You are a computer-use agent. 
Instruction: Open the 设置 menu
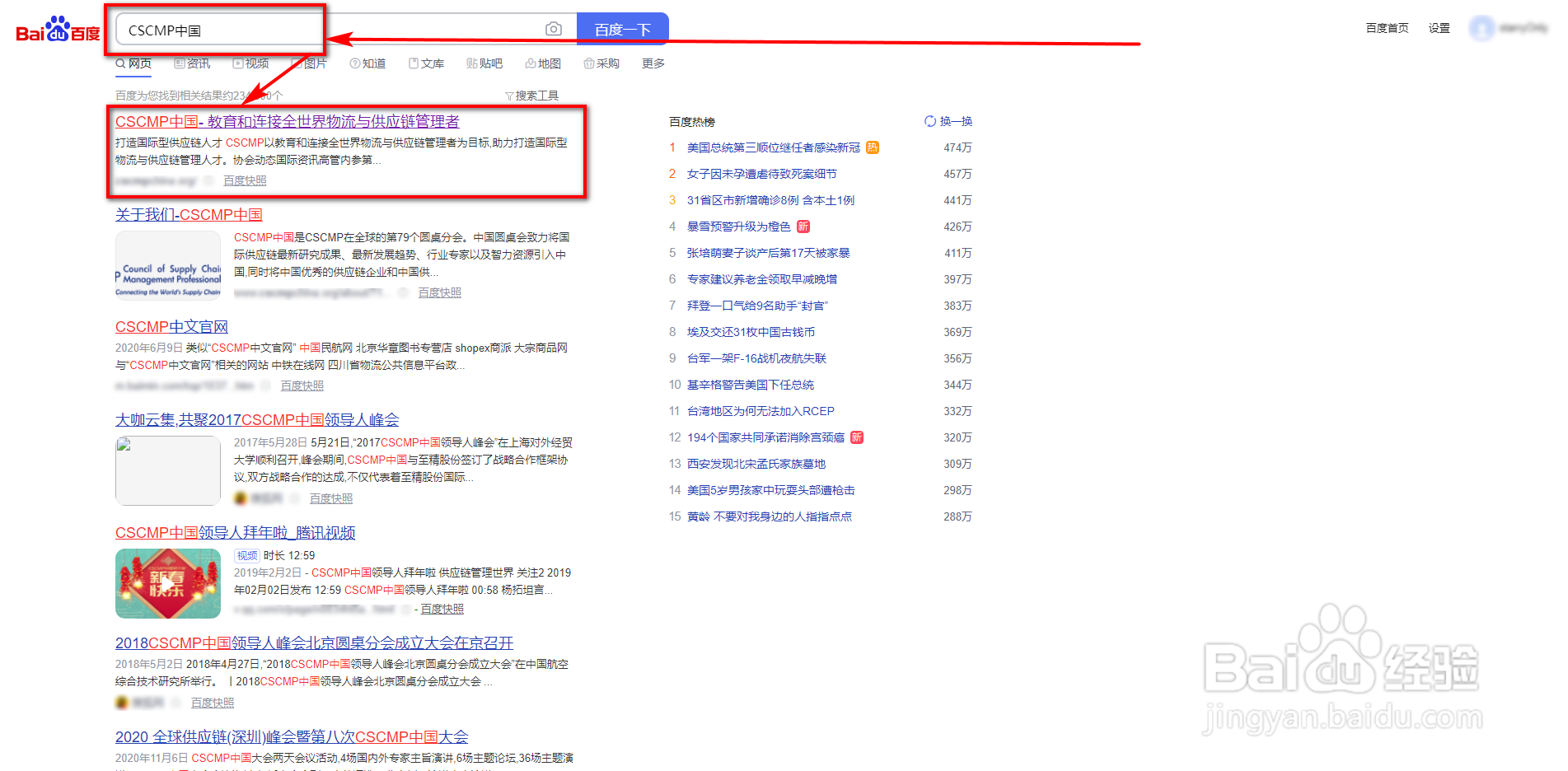point(1439,28)
